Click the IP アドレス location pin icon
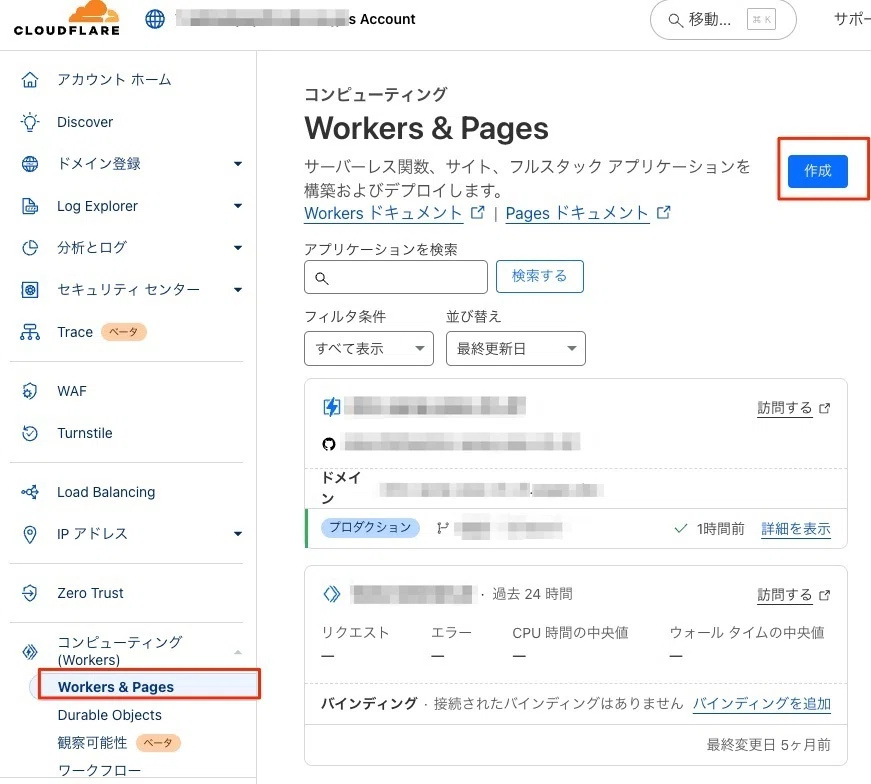The image size is (871, 784). (x=30, y=534)
